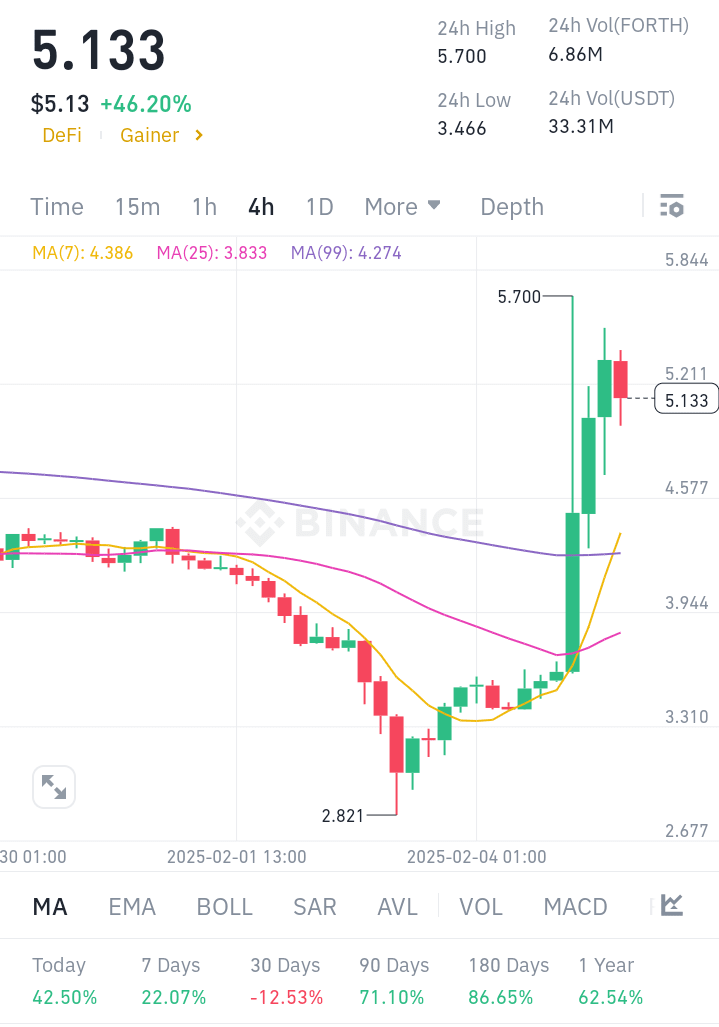Toggle the SAR indicator
Screen dimensions: 719x1027
coord(315,907)
